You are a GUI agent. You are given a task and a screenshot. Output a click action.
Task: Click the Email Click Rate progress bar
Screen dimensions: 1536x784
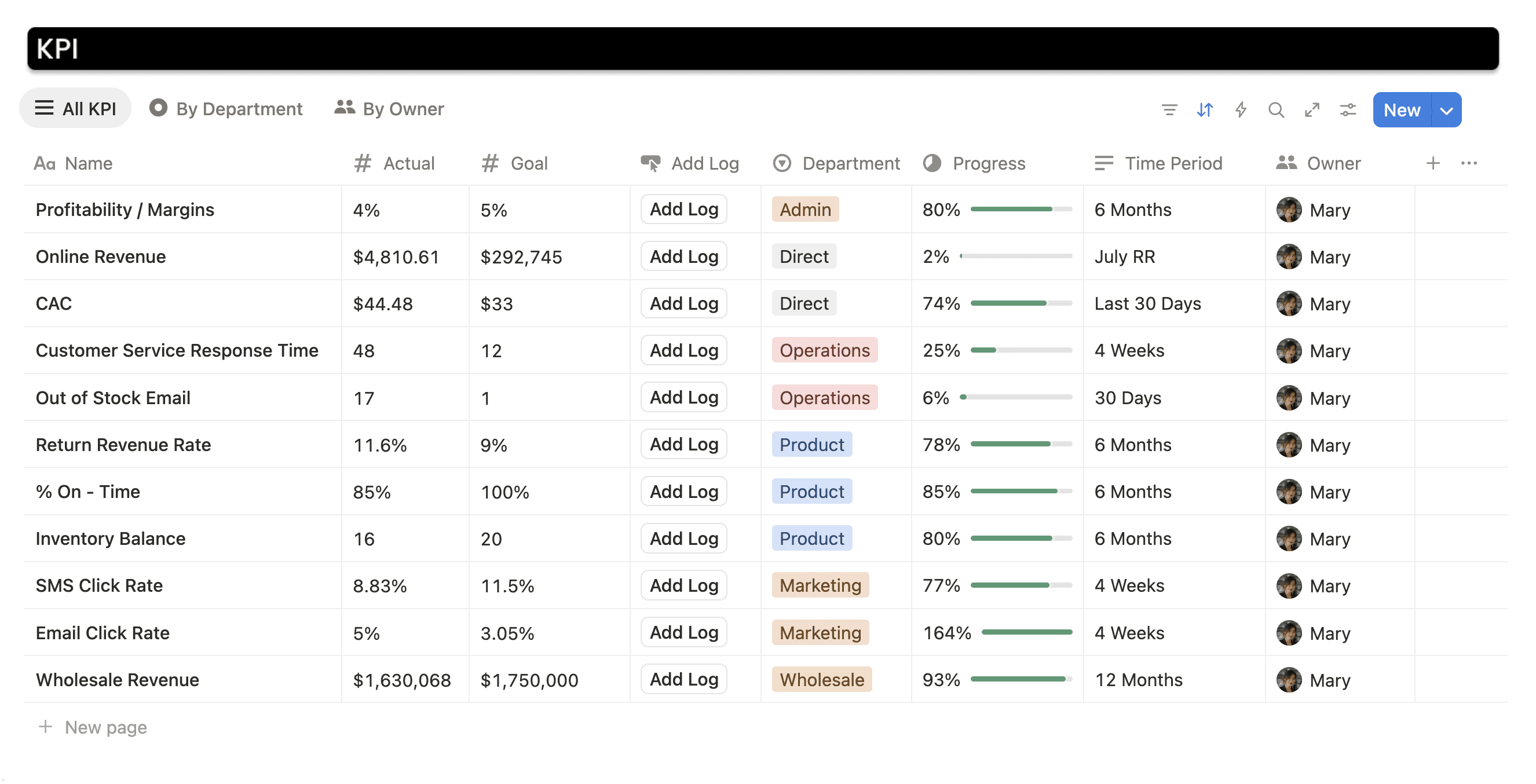(x=1026, y=632)
